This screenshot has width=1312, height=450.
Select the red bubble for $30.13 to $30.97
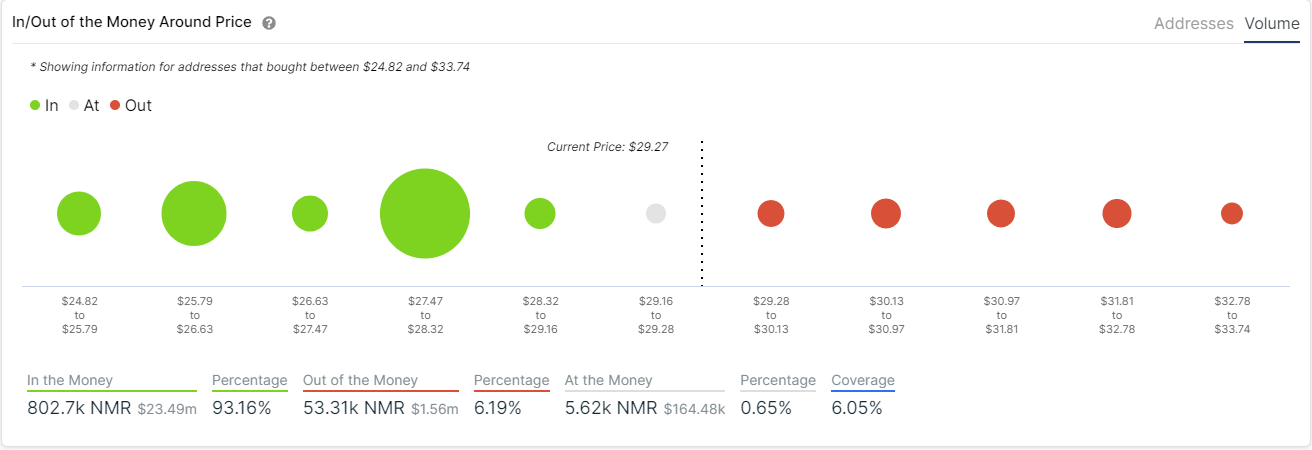pyautogui.click(x=886, y=214)
